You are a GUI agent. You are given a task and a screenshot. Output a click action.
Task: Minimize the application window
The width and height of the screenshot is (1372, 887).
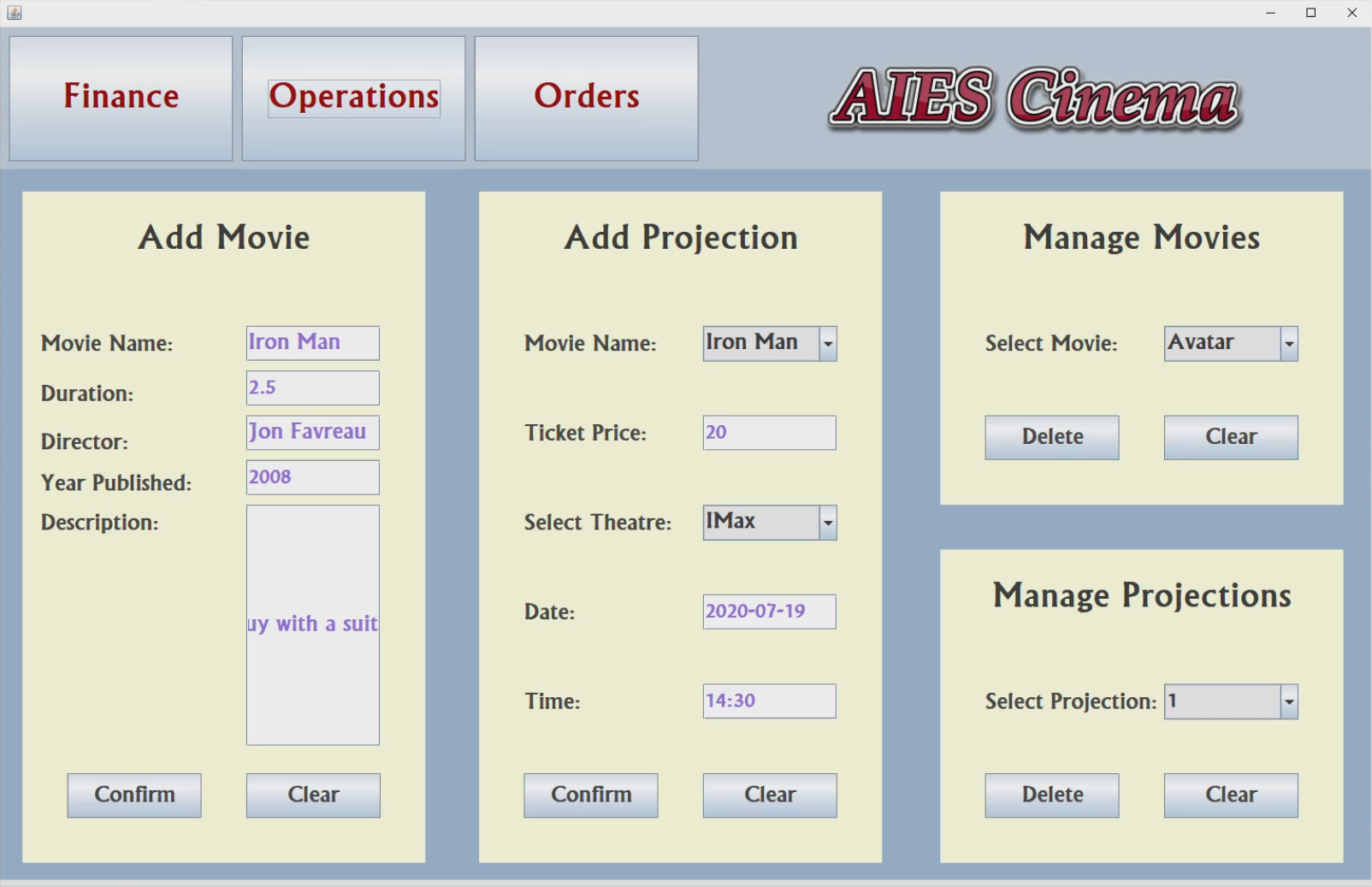point(1270,13)
